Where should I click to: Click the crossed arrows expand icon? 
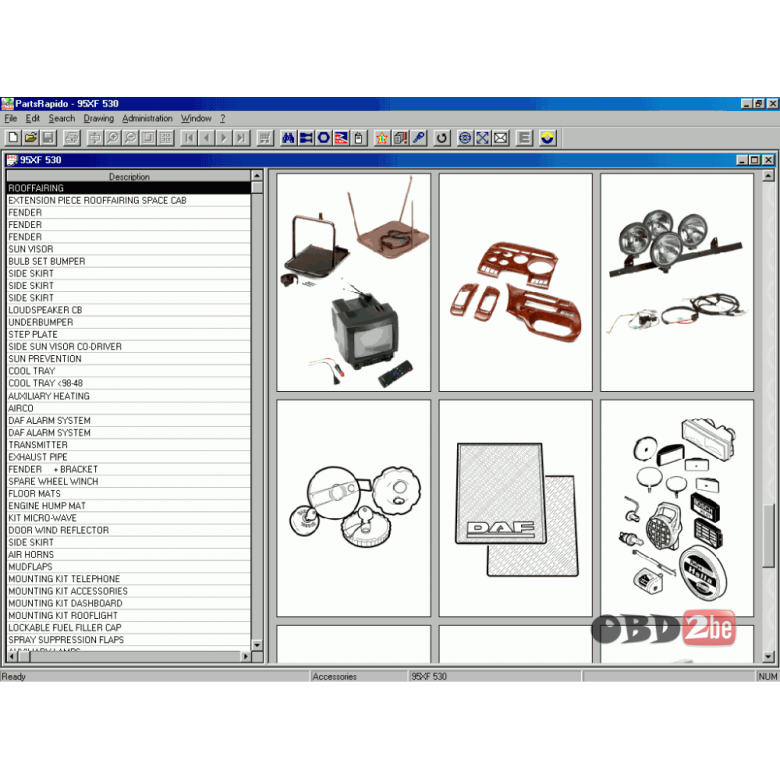(483, 138)
